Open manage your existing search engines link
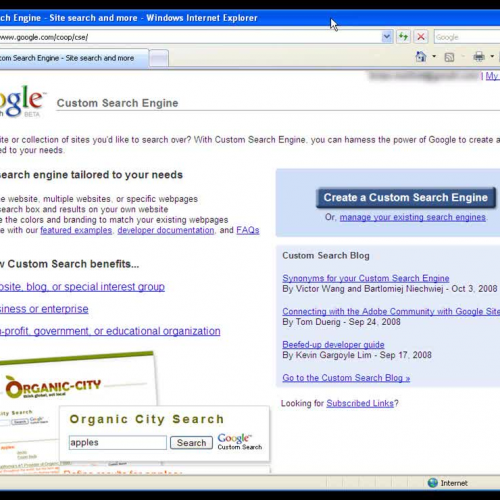500x500 pixels. [x=413, y=217]
